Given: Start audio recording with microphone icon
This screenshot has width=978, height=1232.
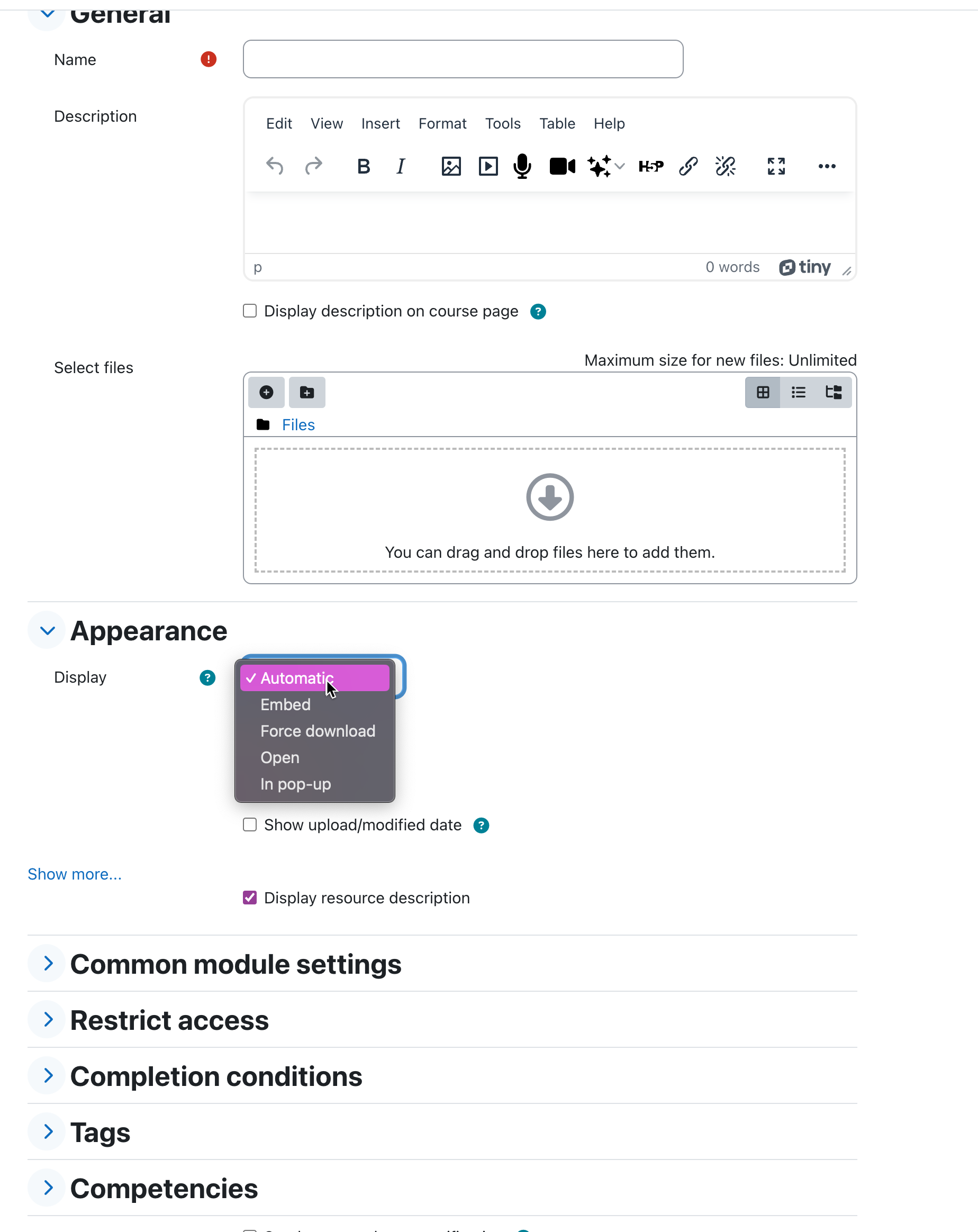Looking at the screenshot, I should 522,166.
